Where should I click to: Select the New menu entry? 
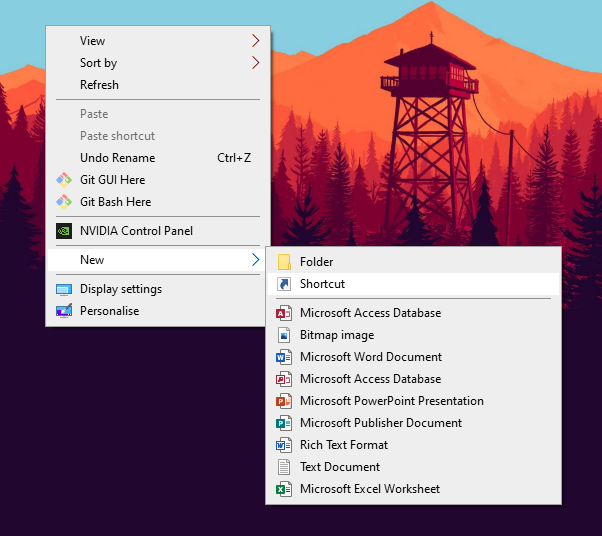[158, 260]
